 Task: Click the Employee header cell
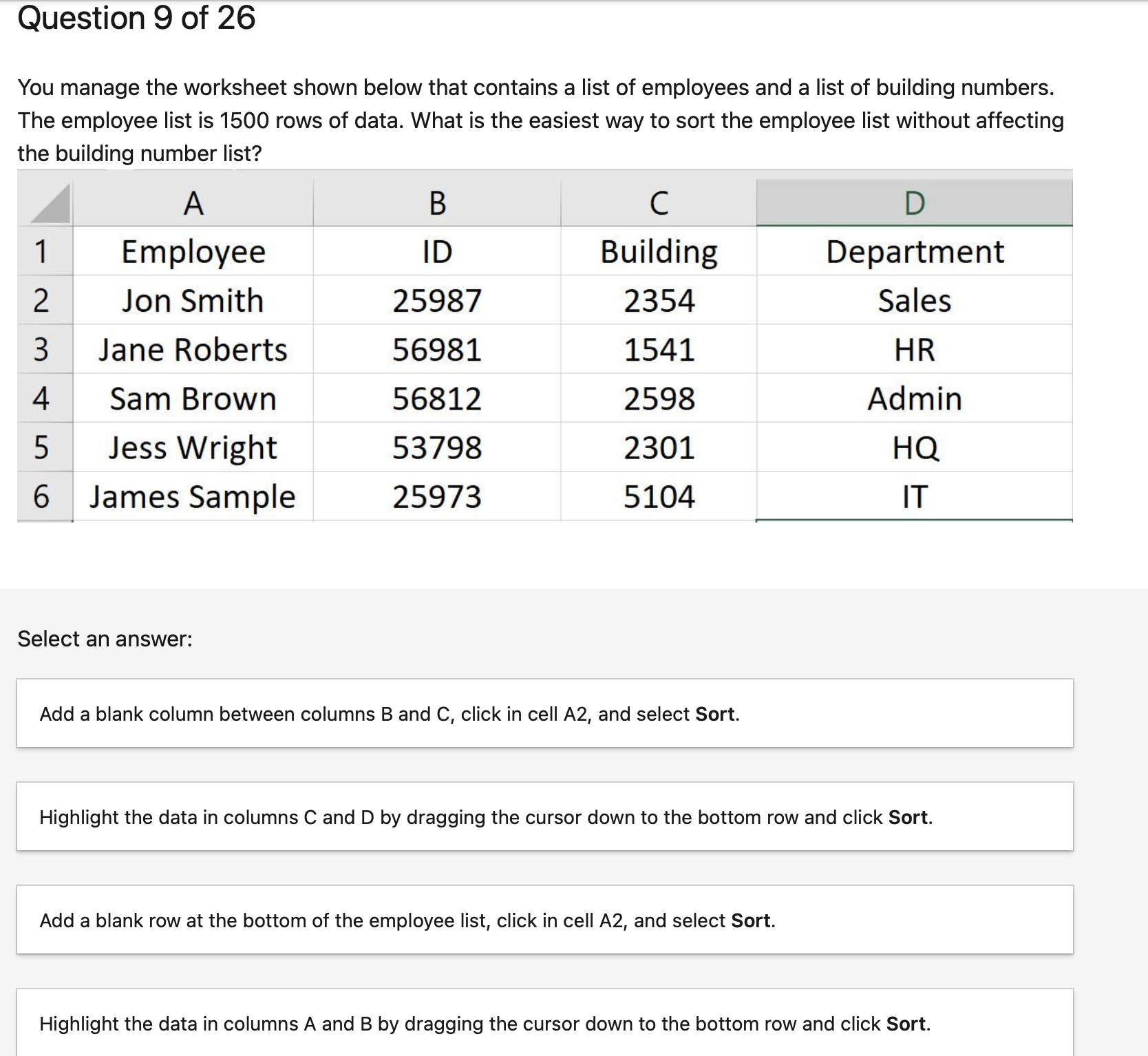tap(193, 251)
